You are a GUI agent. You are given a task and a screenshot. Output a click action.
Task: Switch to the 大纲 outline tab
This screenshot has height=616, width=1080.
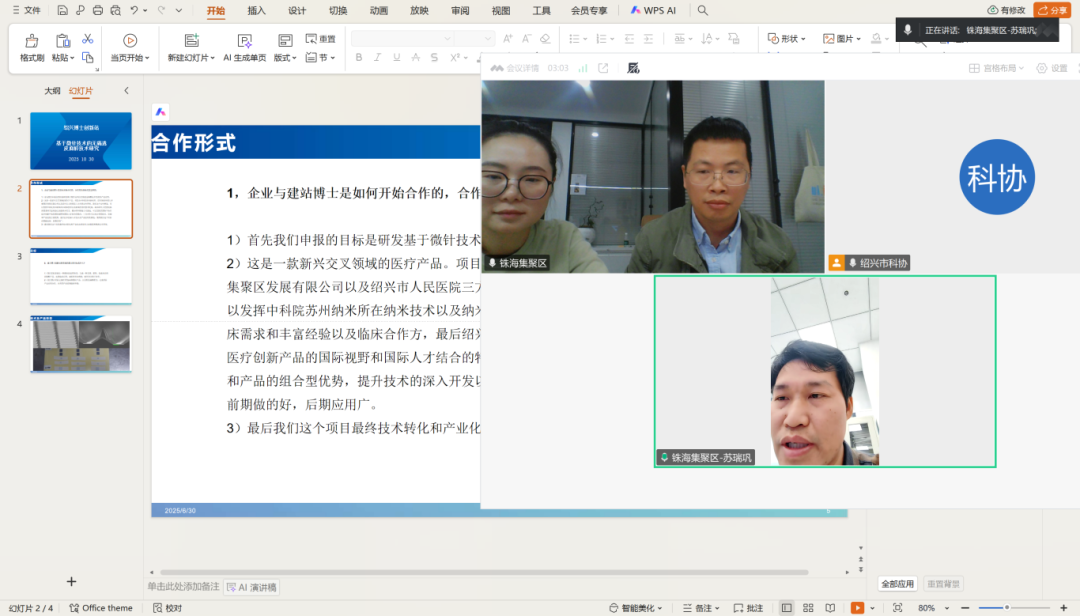pyautogui.click(x=52, y=91)
